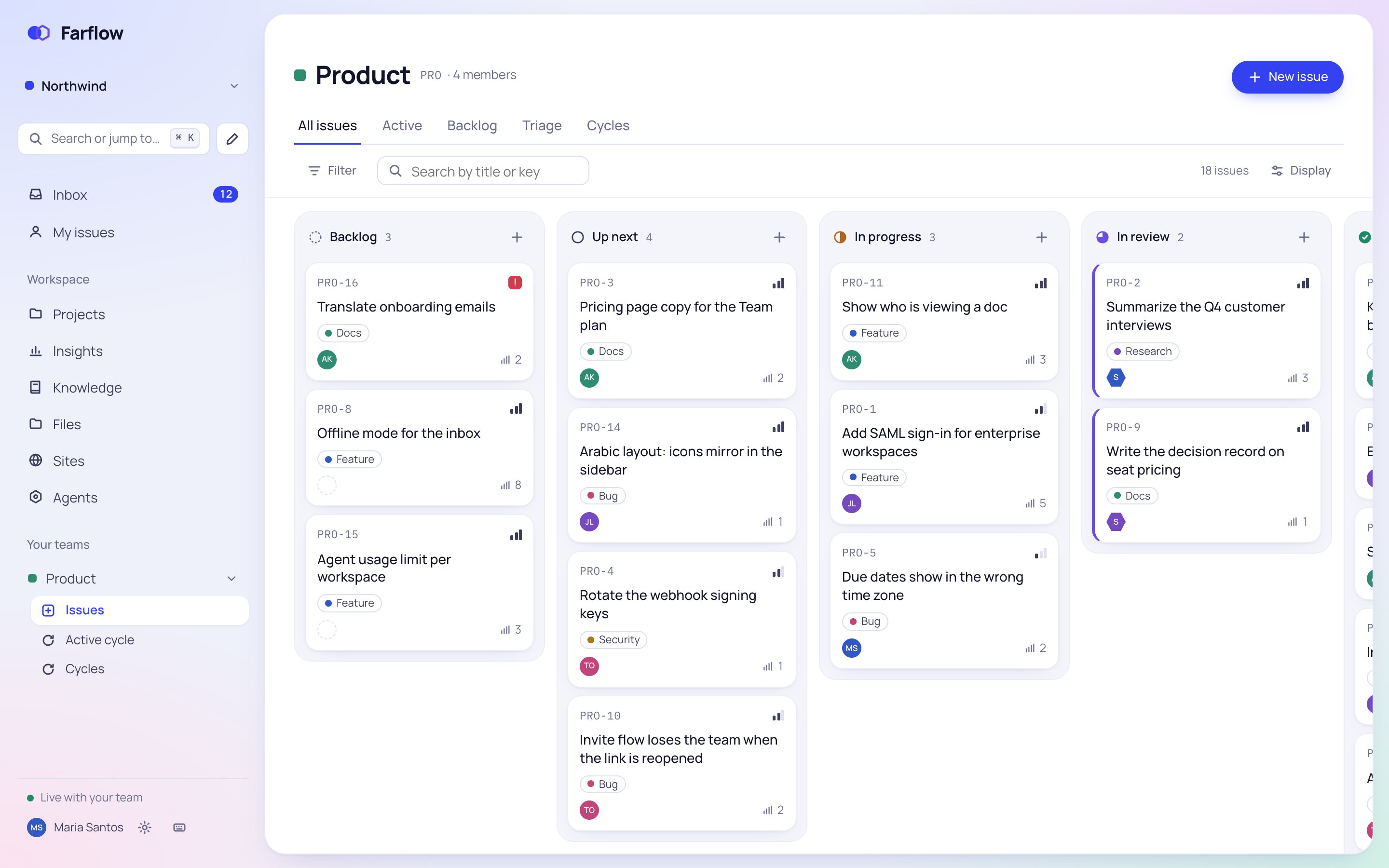Switch to the Backlog tab

point(472,126)
